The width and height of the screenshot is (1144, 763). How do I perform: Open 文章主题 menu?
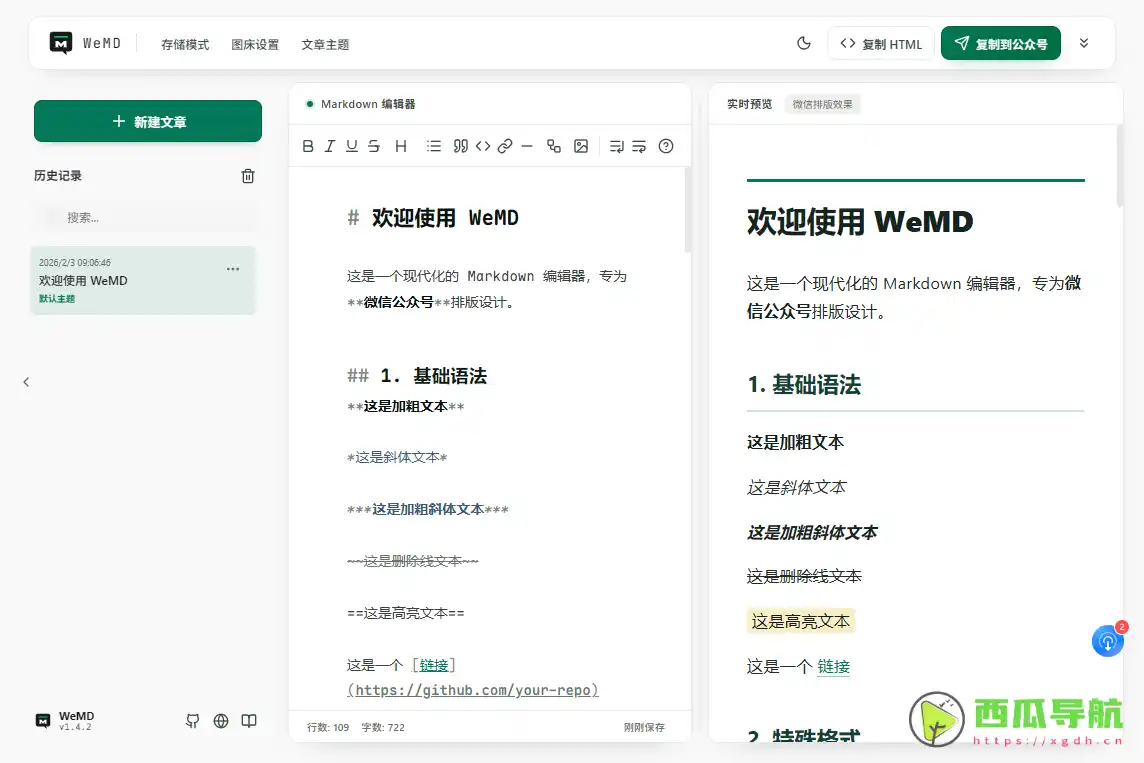(325, 44)
